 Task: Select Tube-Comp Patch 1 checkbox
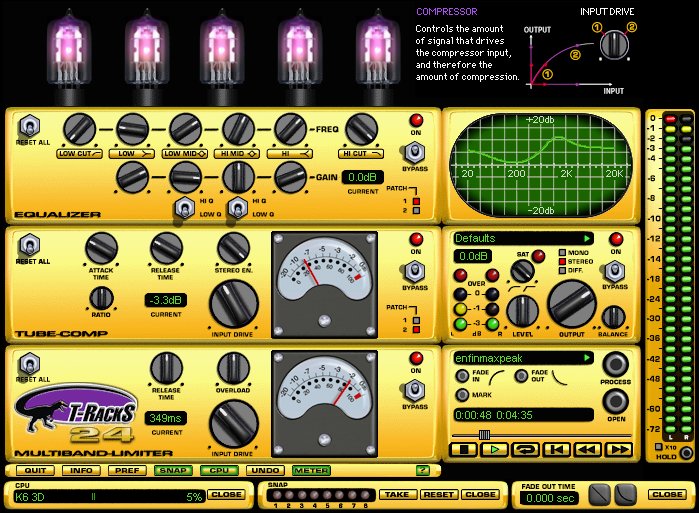(x=416, y=320)
